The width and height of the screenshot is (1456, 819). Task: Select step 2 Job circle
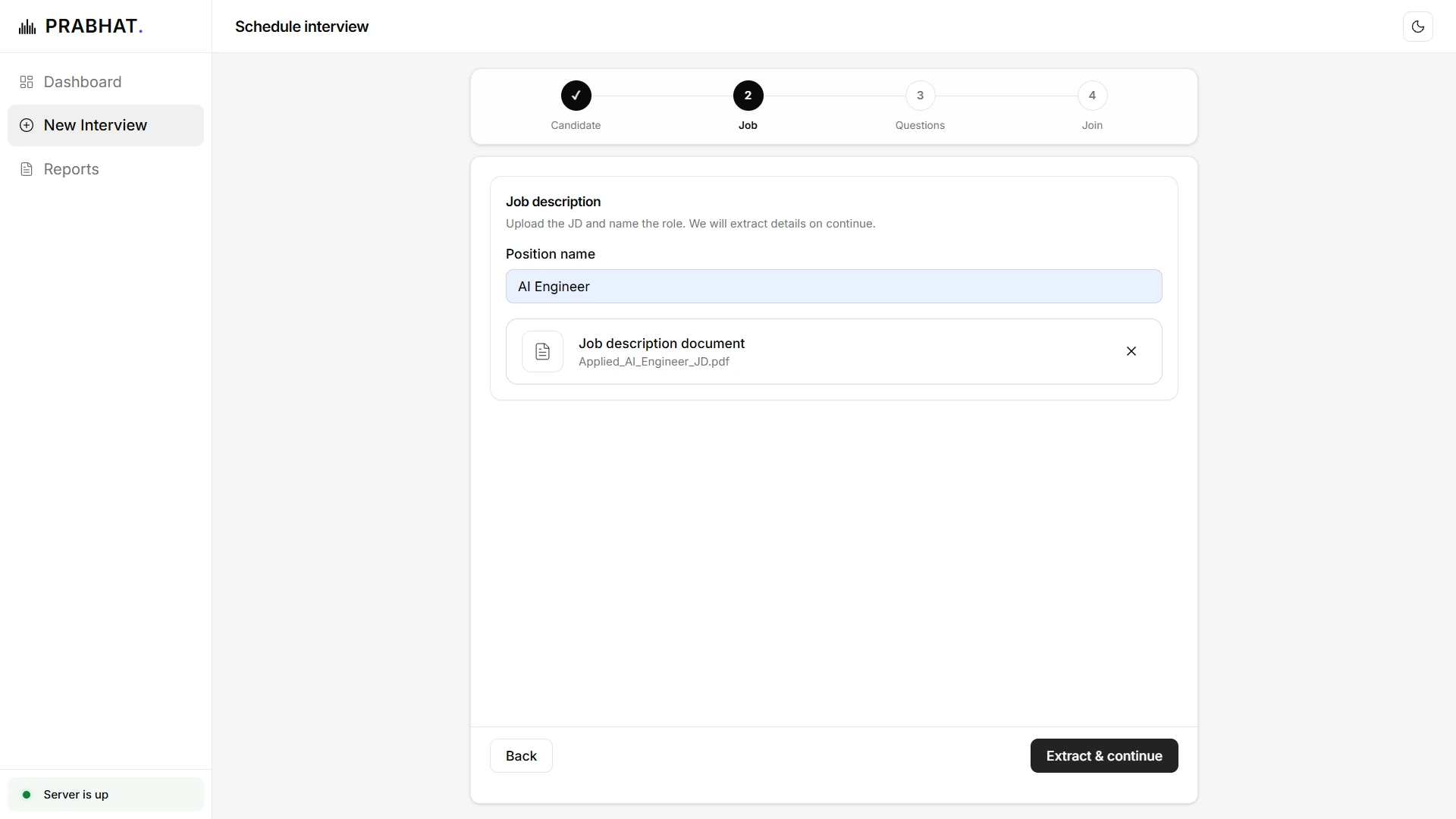click(748, 96)
